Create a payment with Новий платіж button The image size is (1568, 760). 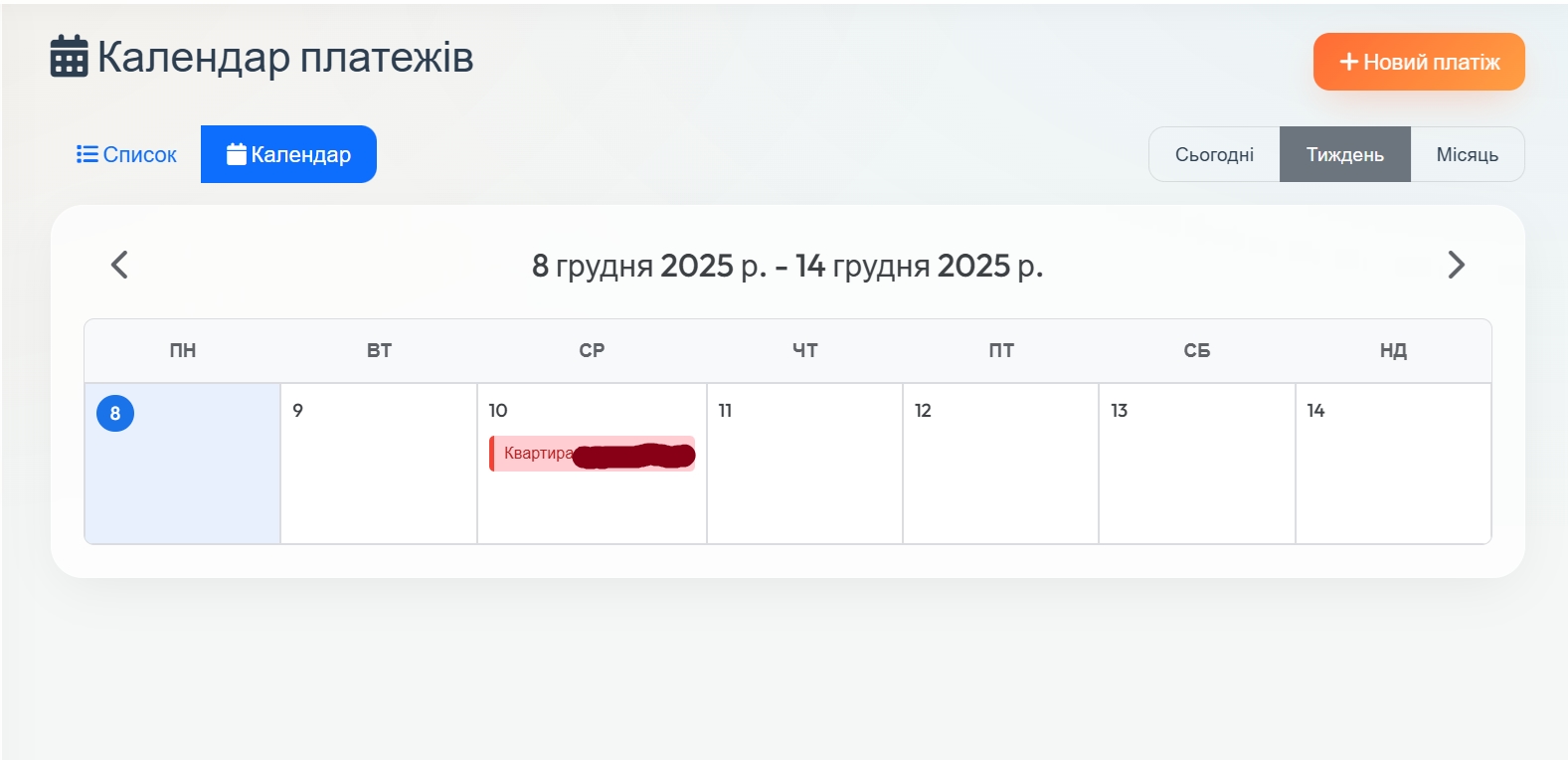1419,62
